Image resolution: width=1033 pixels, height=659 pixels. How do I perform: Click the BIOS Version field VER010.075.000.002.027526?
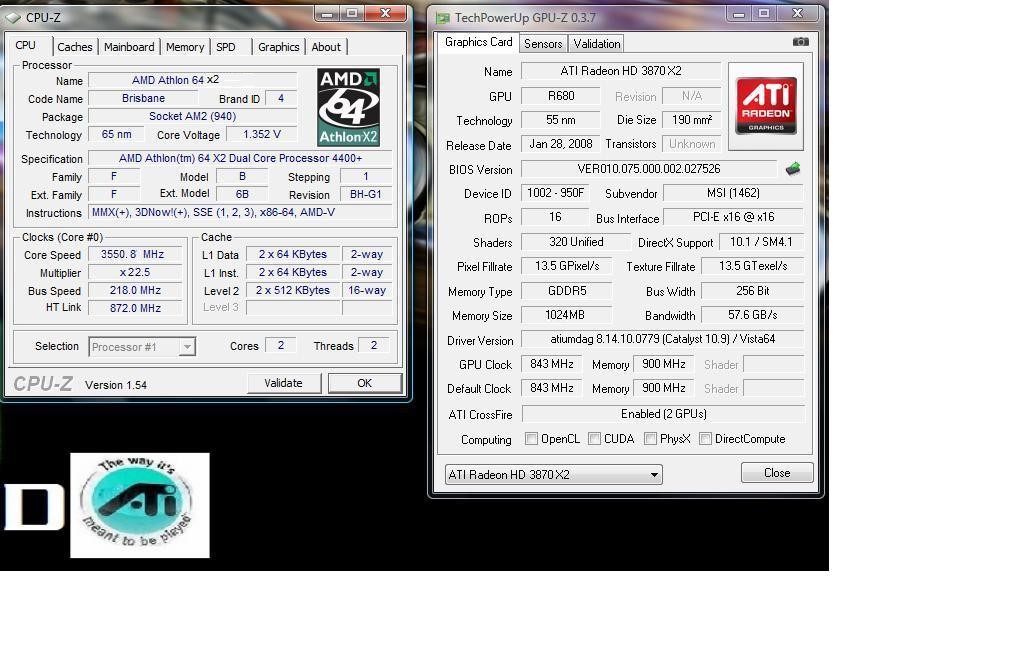(649, 169)
